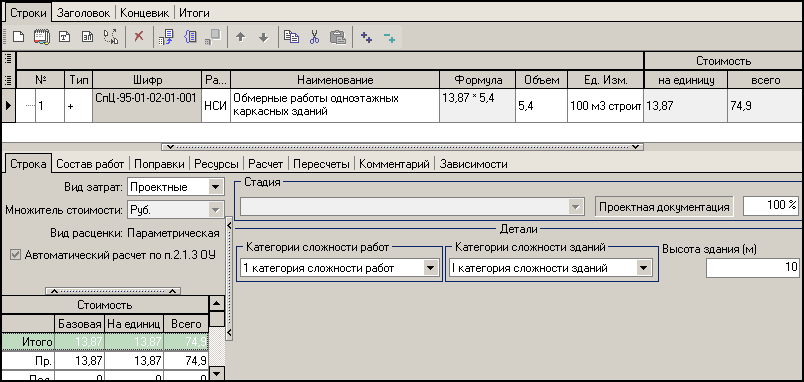Click the Высота здания (м) input field
This screenshot has width=804, height=382.
(752, 268)
